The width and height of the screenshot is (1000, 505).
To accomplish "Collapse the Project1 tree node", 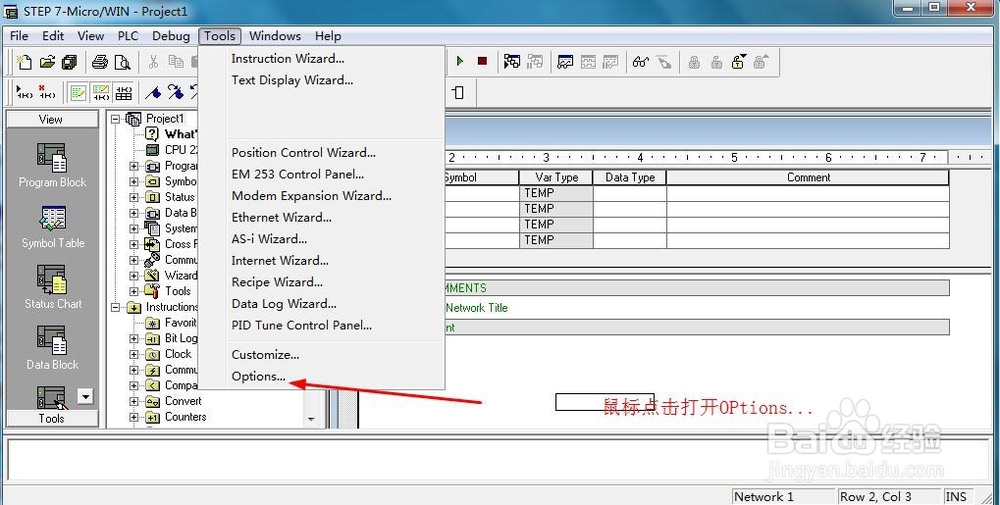I will pyautogui.click(x=116, y=119).
